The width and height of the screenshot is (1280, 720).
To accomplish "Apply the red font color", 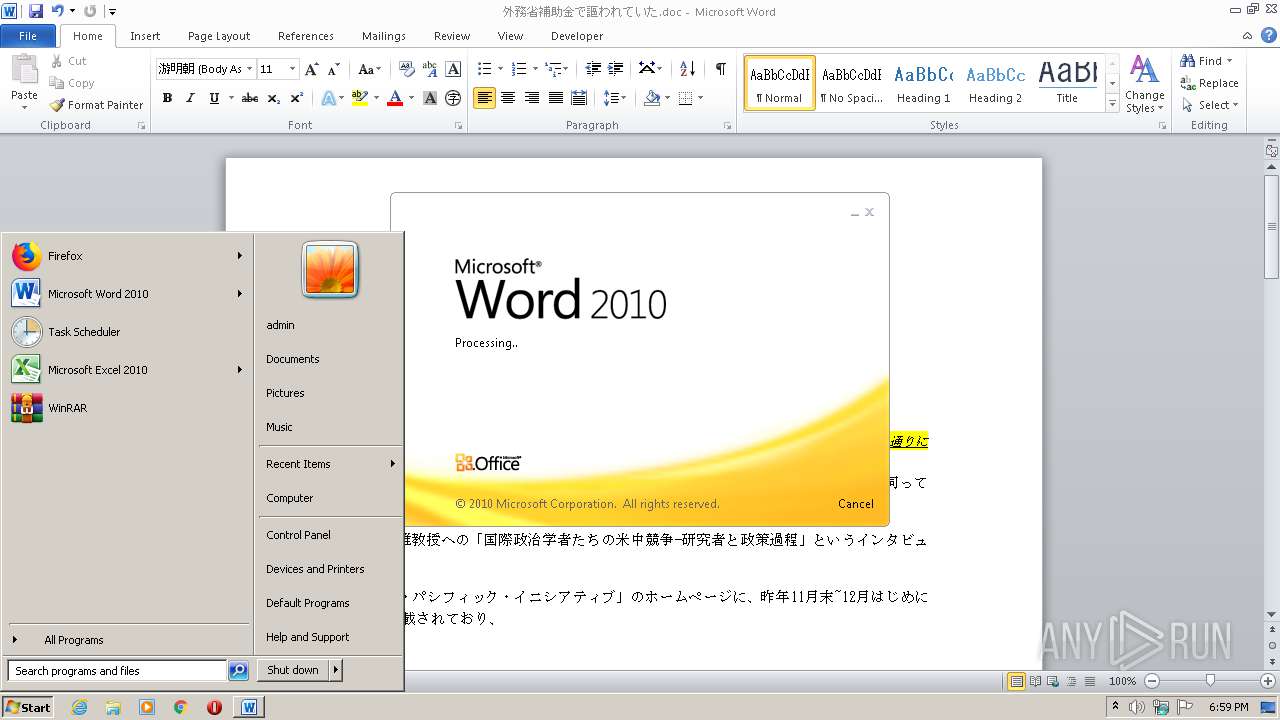I will pyautogui.click(x=395, y=98).
